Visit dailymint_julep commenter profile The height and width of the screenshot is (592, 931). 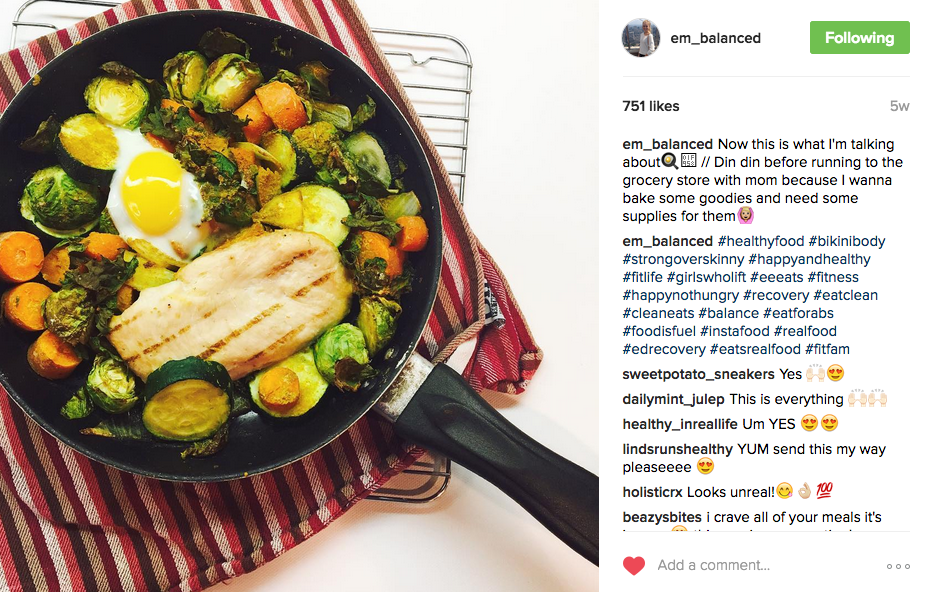coord(674,399)
